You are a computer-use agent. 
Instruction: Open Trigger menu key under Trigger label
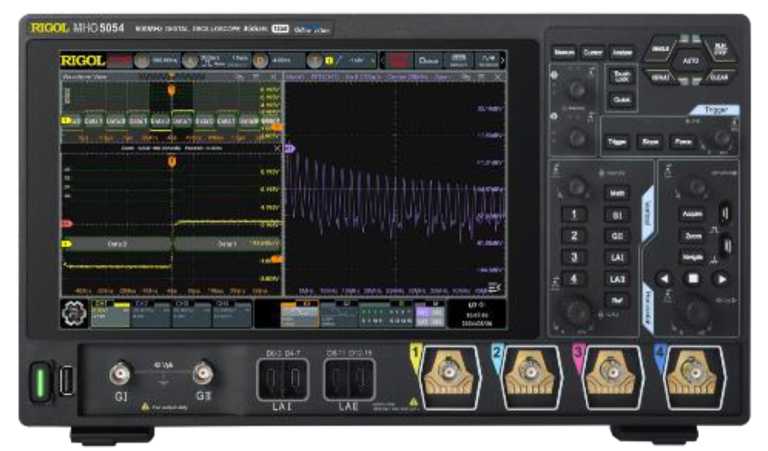617,142
